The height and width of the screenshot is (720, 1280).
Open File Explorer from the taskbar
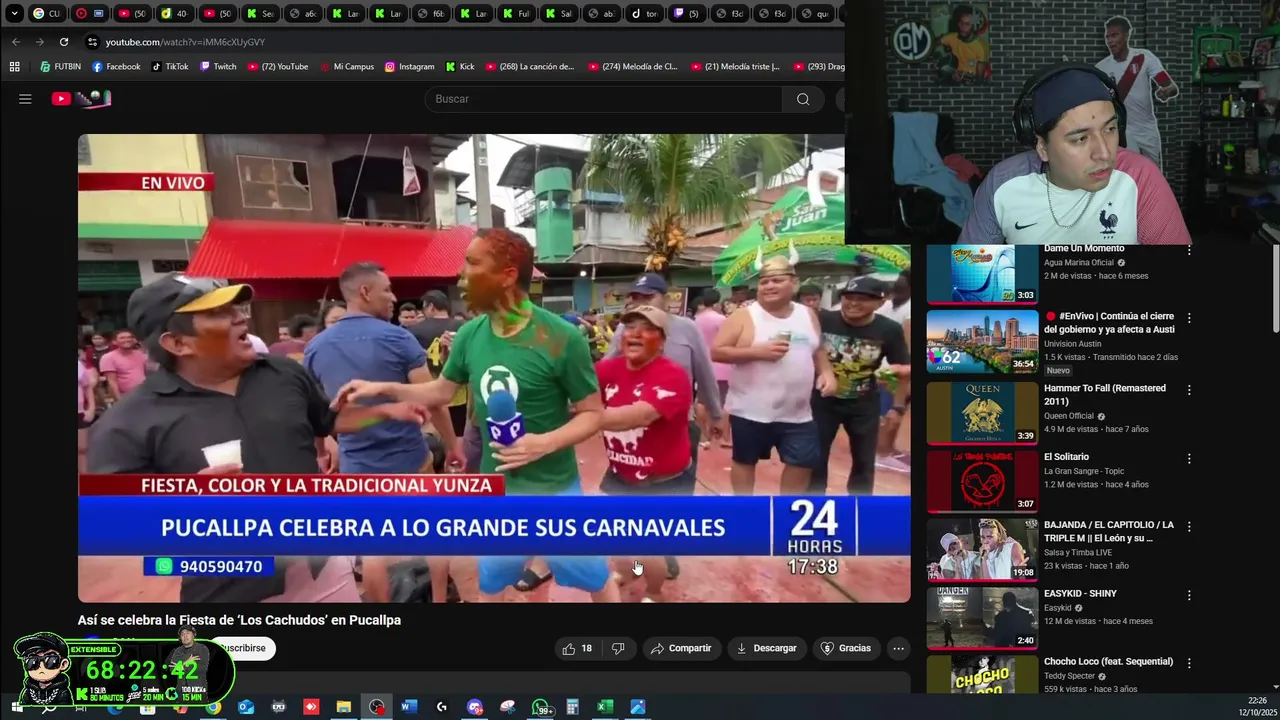point(343,707)
